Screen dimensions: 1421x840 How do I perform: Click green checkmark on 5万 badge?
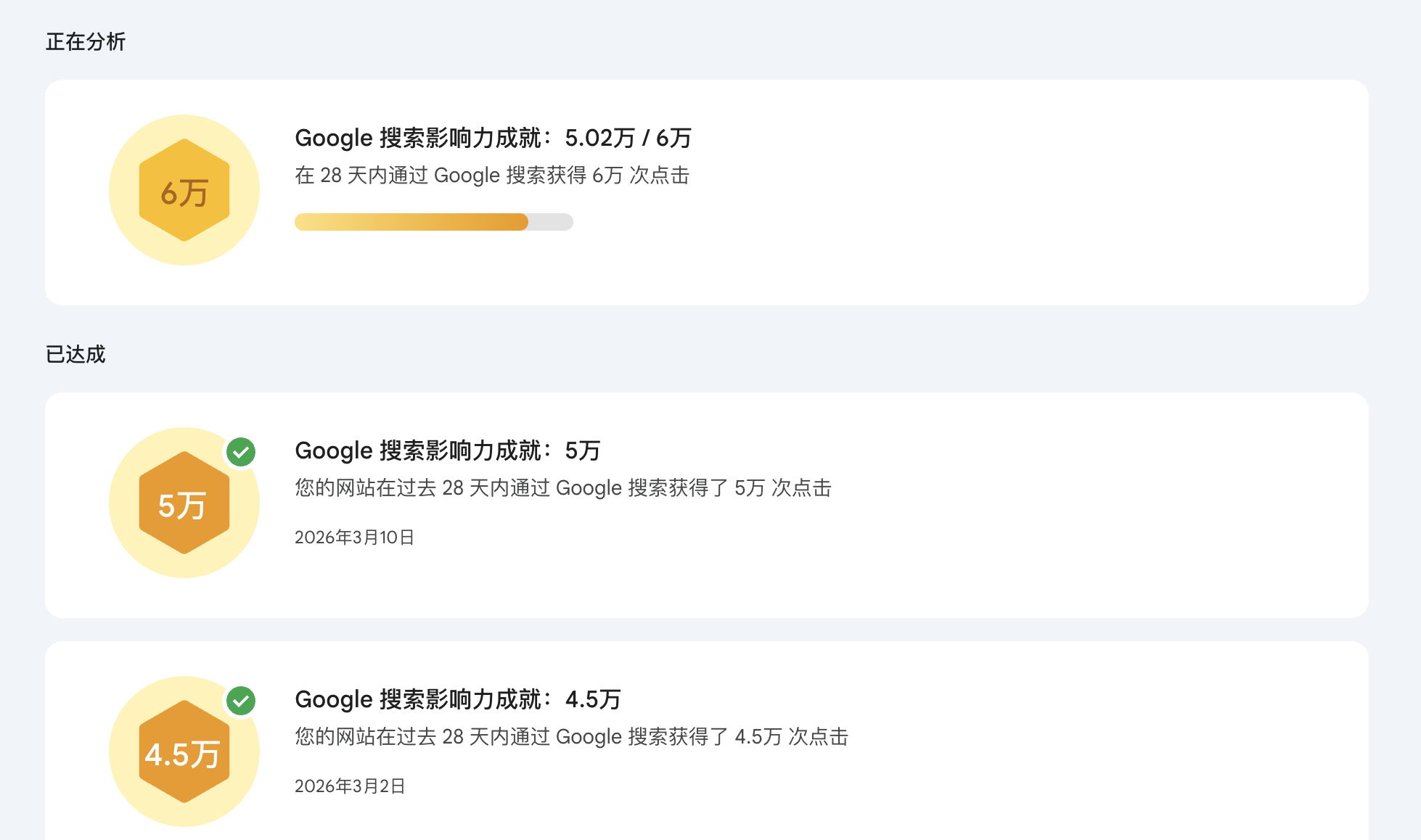241,452
